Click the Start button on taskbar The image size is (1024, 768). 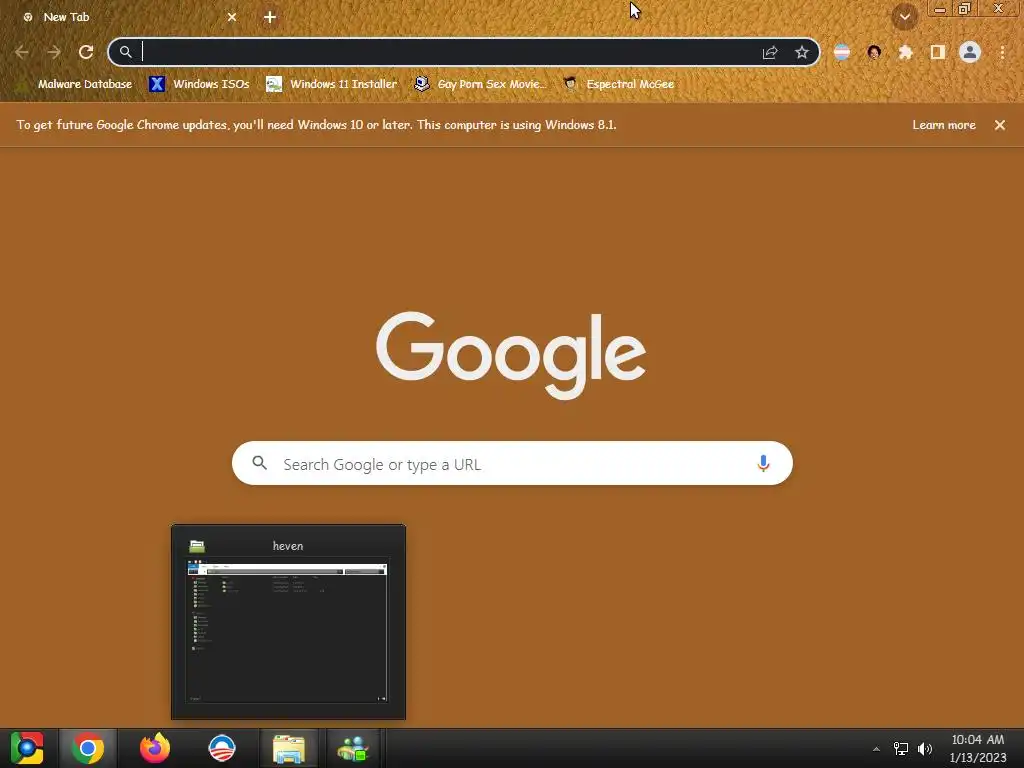coord(27,748)
